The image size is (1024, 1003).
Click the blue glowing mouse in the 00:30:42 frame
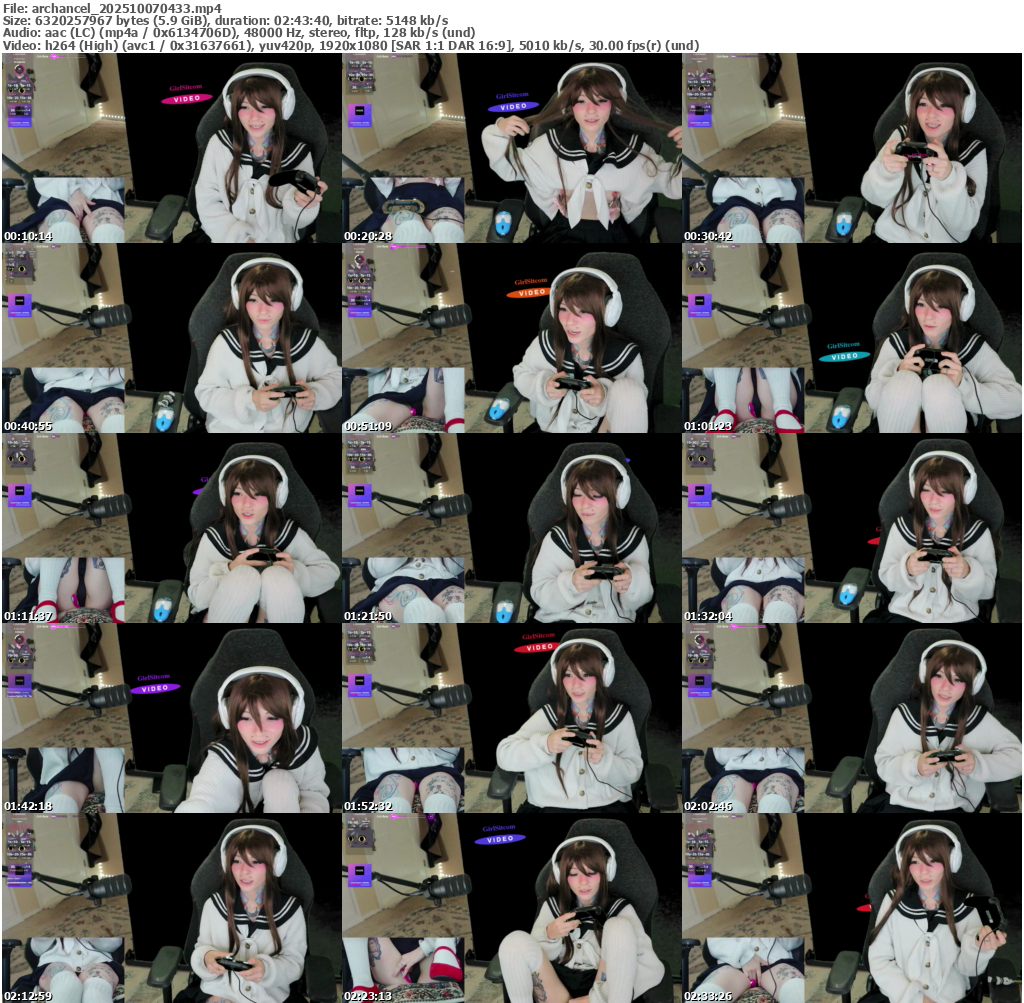pos(844,224)
